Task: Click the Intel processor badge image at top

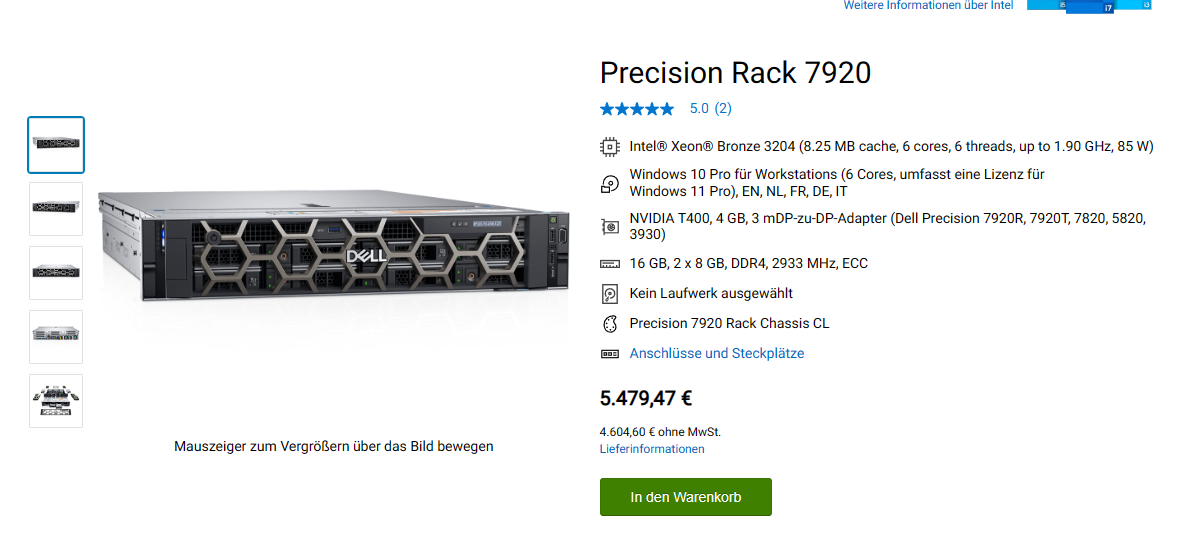Action: click(x=1089, y=6)
